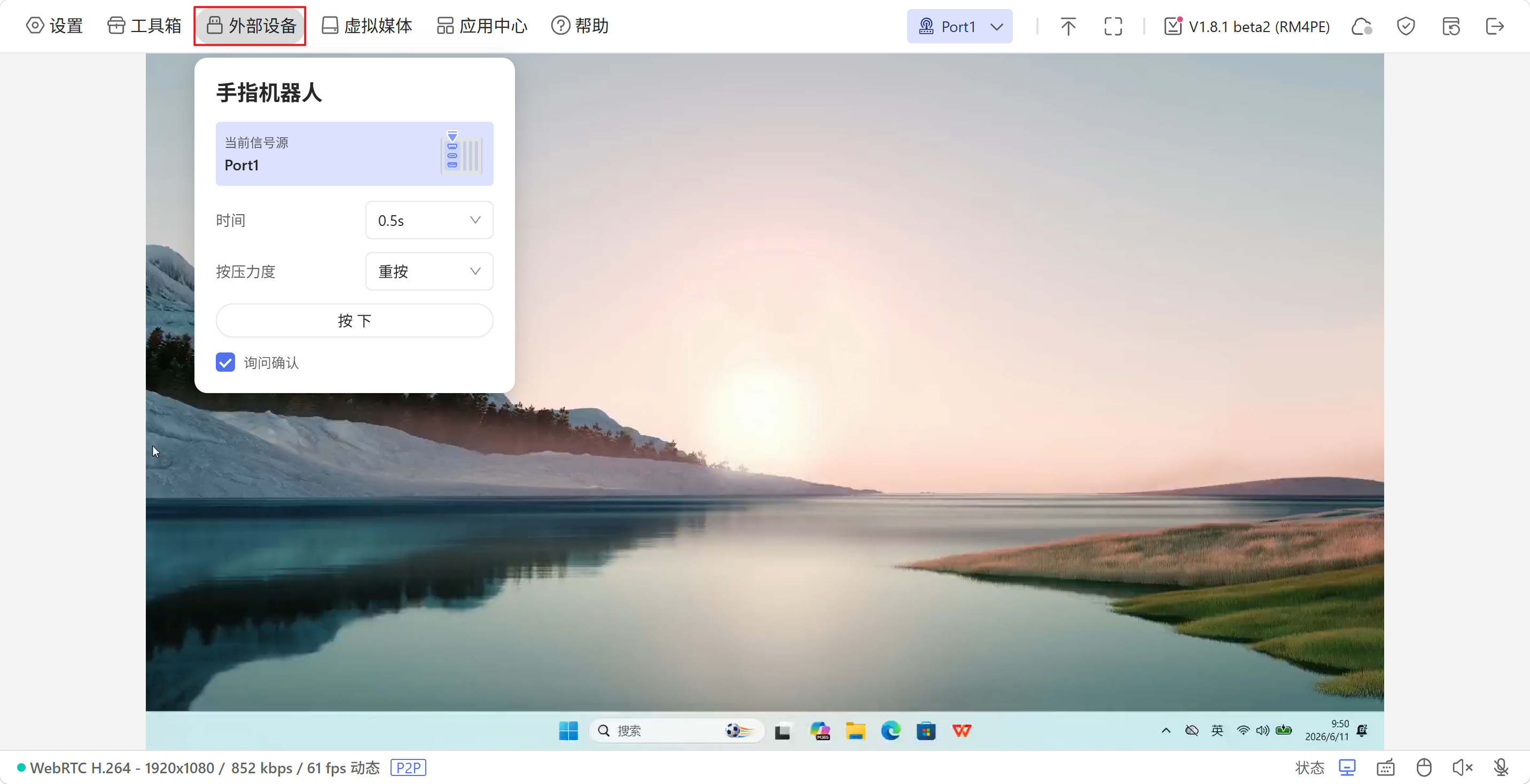
Task: Open the volume speaker tray icon
Action: [x=1263, y=731]
